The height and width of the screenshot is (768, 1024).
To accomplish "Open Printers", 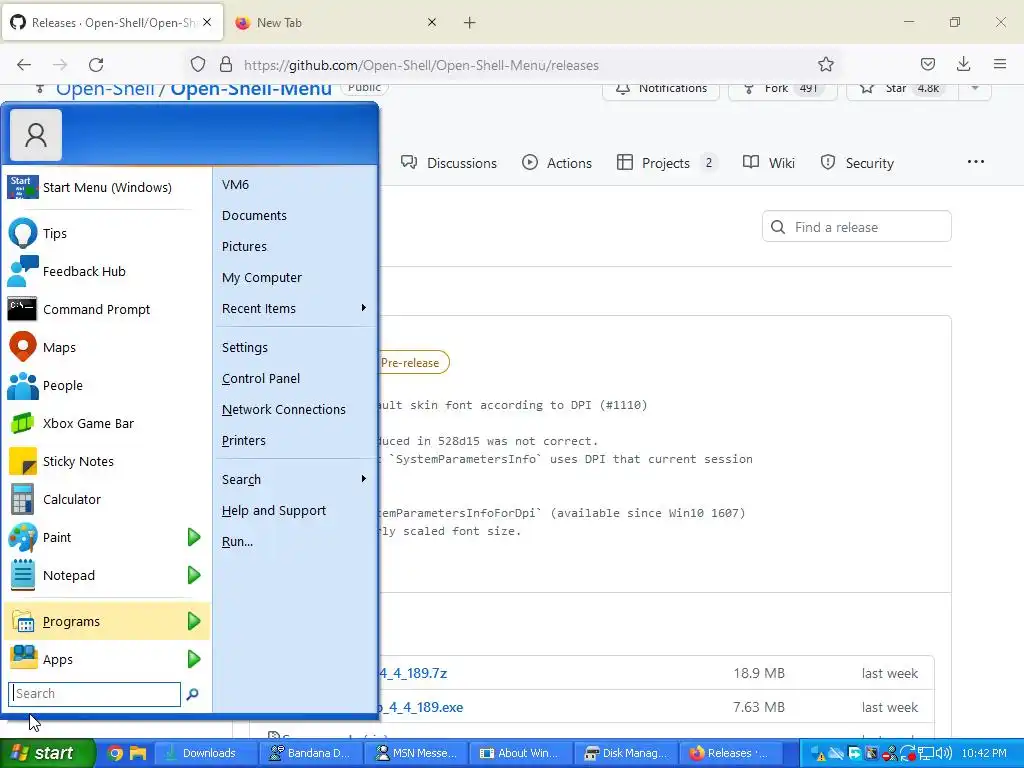I will [295, 440].
